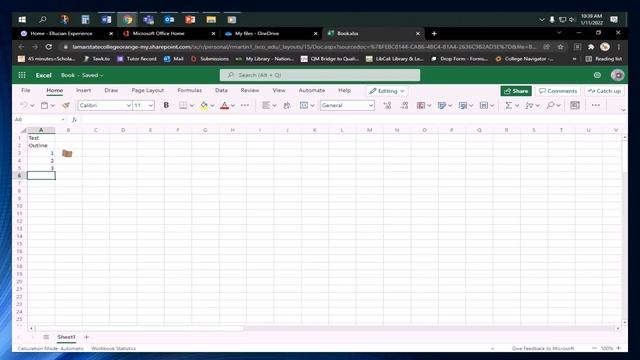Click the Borders icon

[183, 105]
